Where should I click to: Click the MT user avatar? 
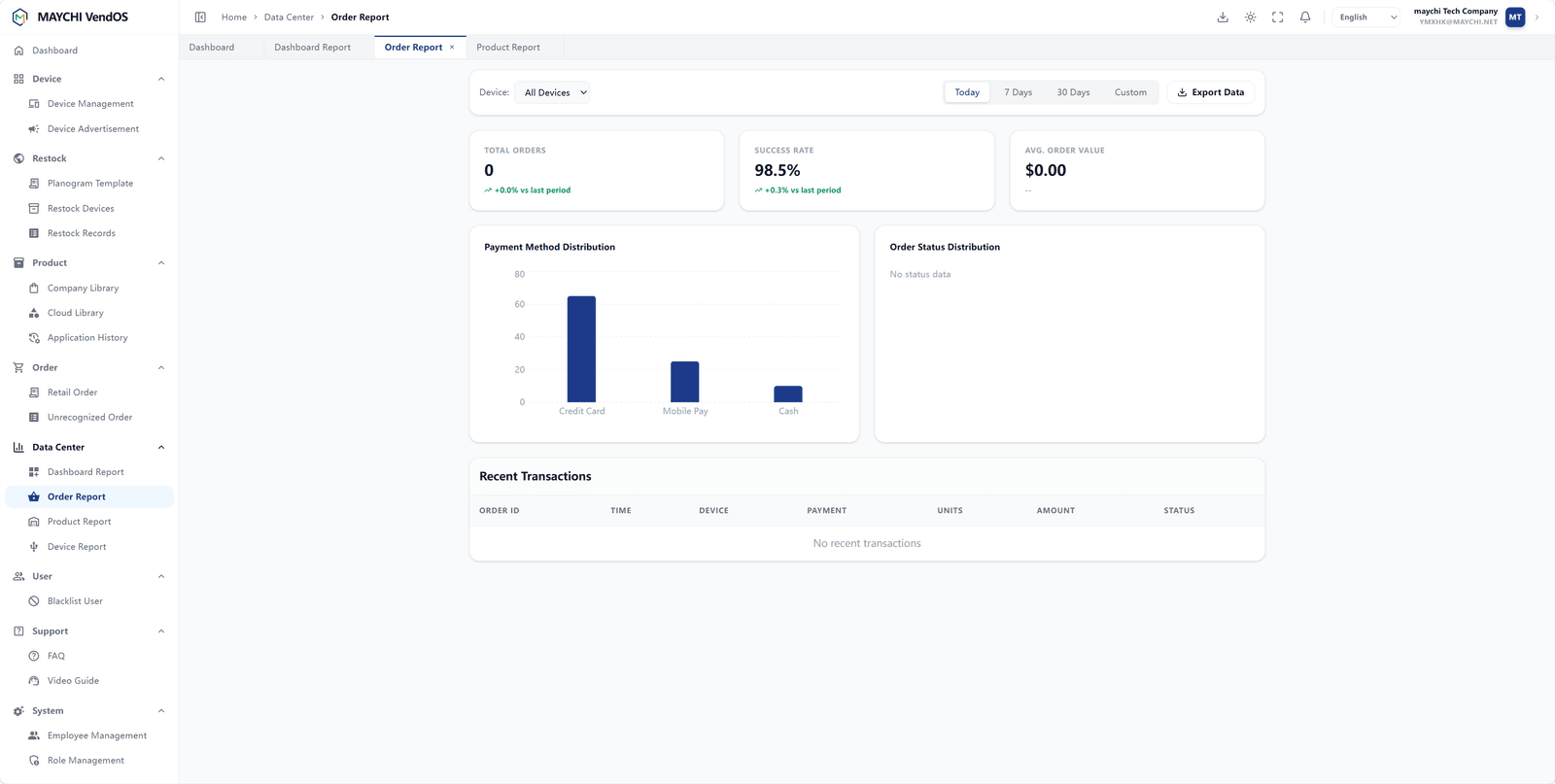pyautogui.click(x=1515, y=17)
